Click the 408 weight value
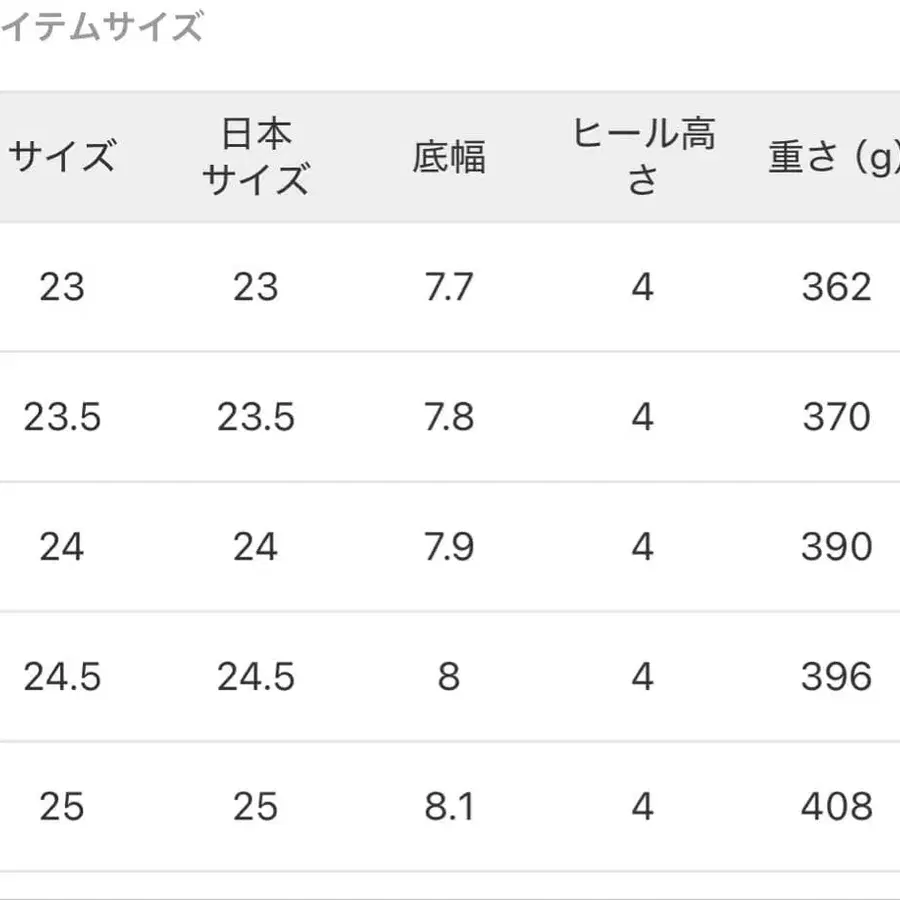The width and height of the screenshot is (900, 900). pos(837,807)
